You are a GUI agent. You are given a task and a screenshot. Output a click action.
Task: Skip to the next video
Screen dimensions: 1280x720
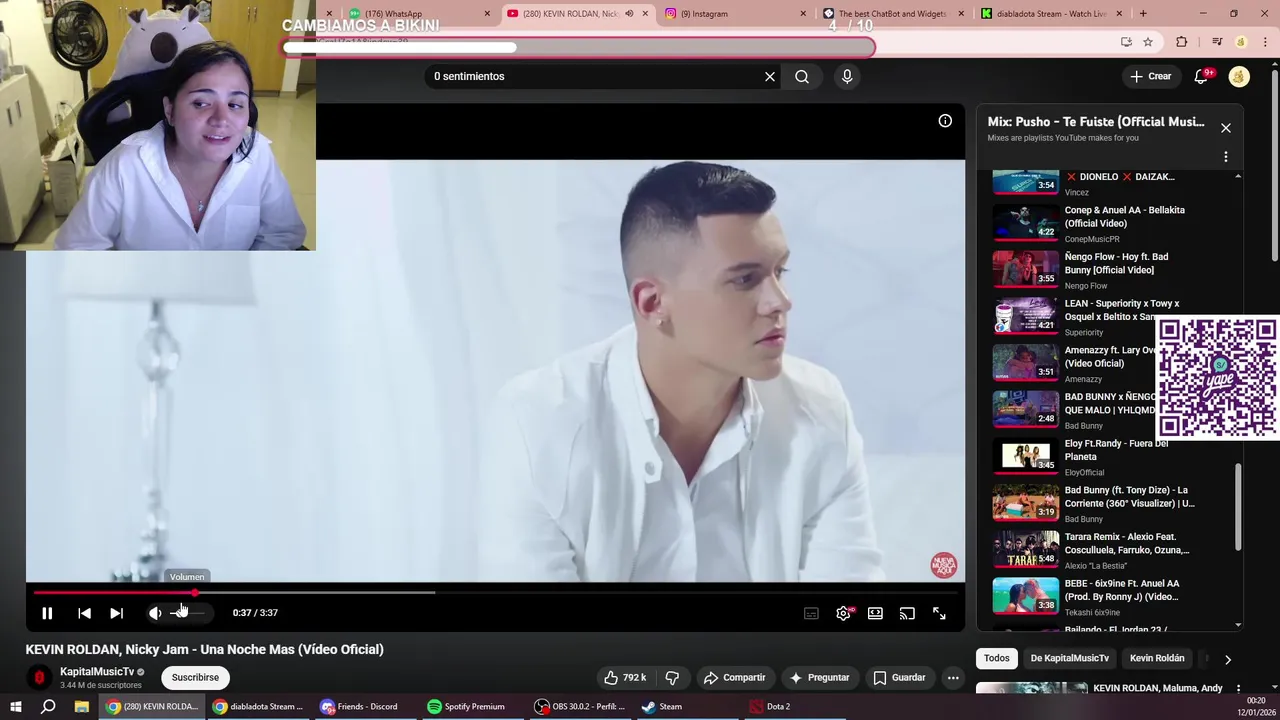tap(116, 613)
